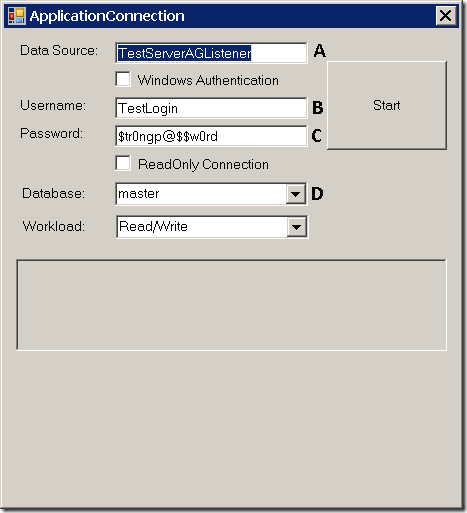The image size is (467, 513).
Task: Tick the ReadOnly Connection checkbox
Action: [x=123, y=163]
